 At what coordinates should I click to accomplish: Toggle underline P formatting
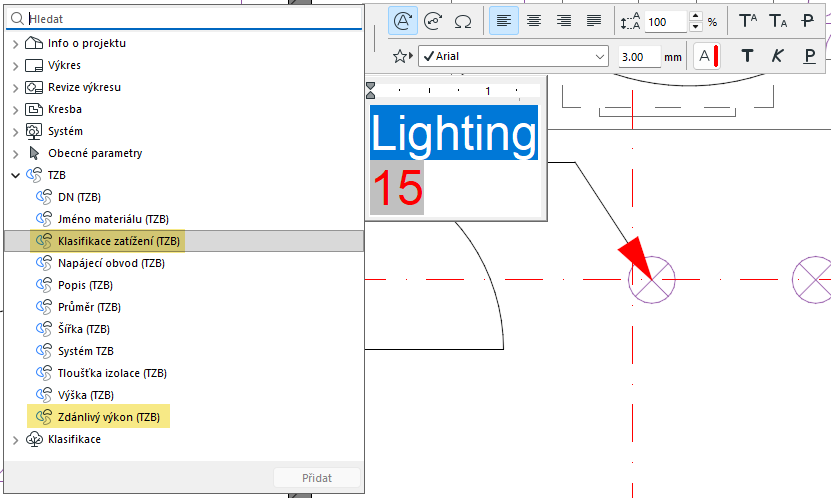point(809,56)
